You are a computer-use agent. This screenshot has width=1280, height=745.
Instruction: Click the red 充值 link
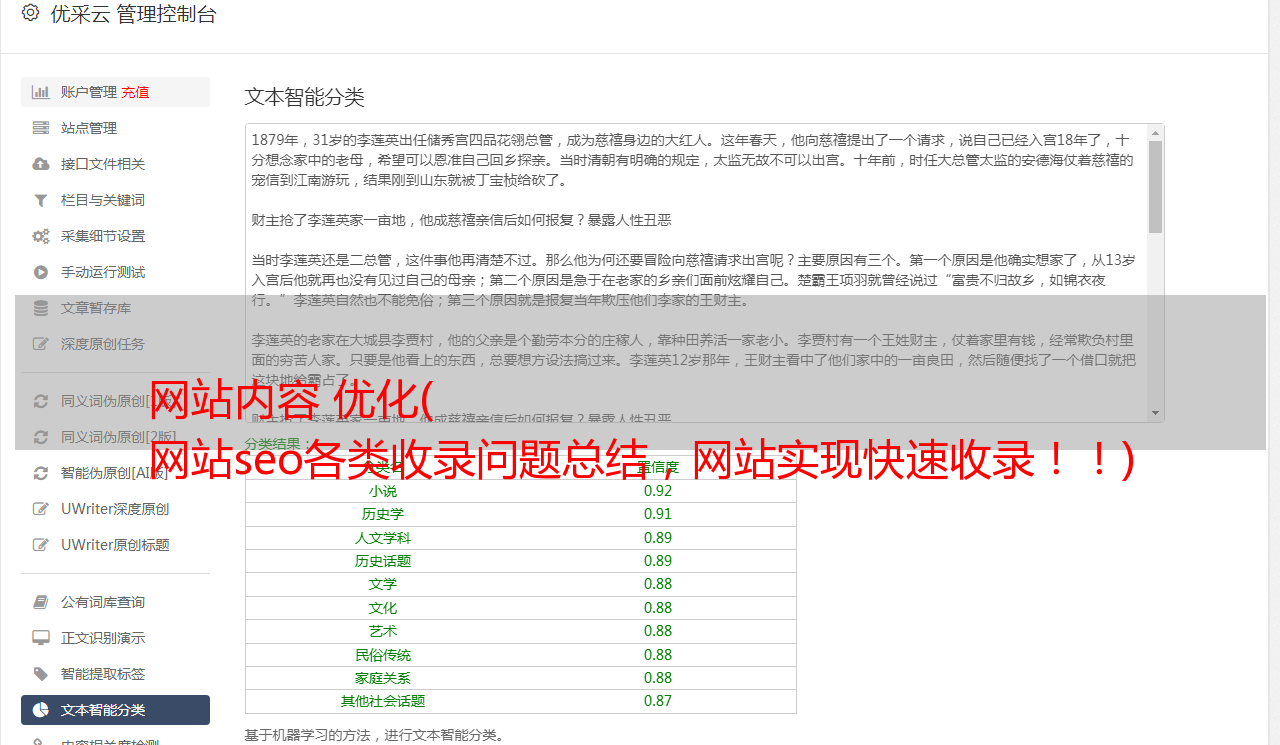pyautogui.click(x=135, y=92)
